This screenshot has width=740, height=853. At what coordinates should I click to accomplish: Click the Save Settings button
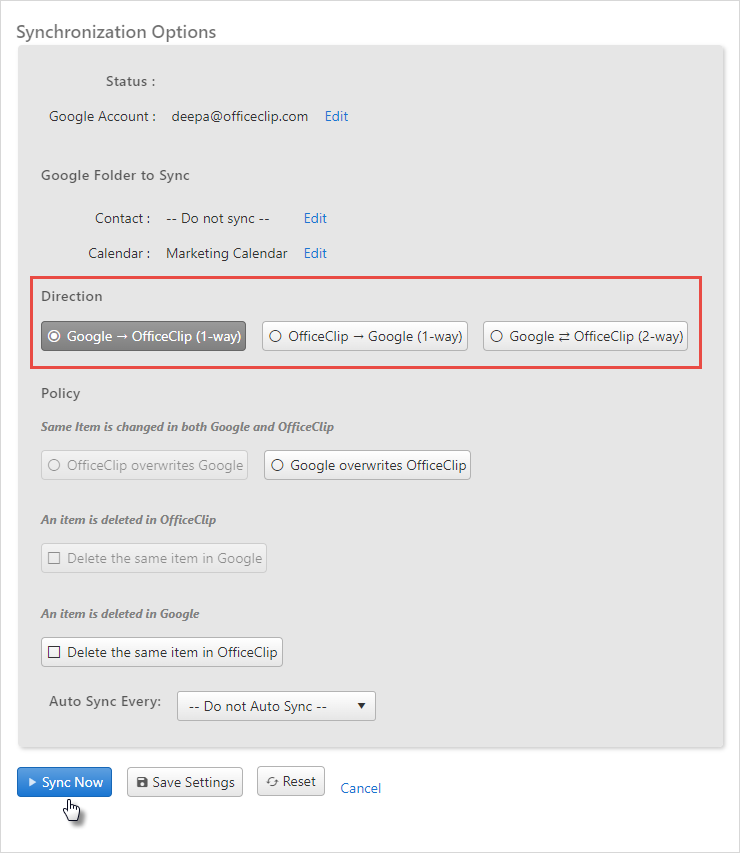pyautogui.click(x=185, y=782)
